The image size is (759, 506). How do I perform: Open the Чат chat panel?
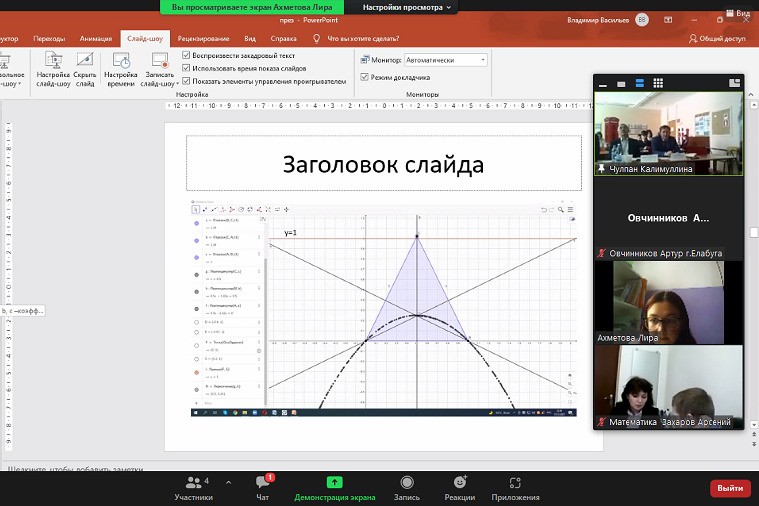click(262, 487)
